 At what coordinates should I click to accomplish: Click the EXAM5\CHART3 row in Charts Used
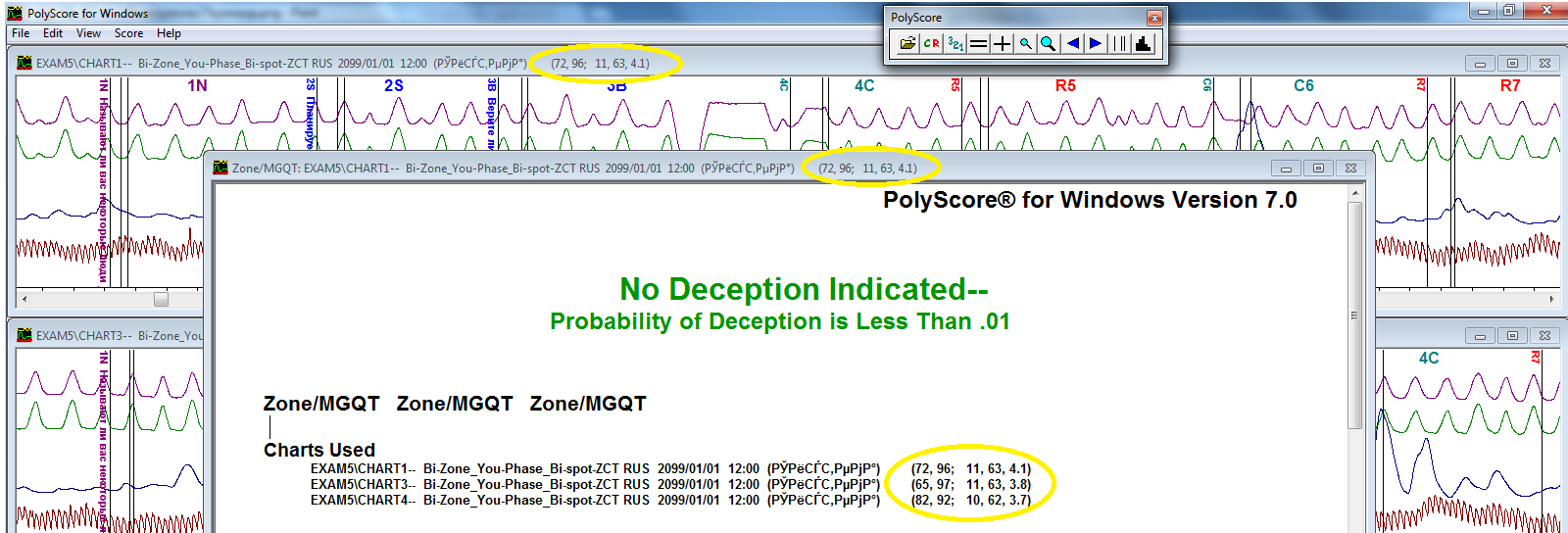click(x=670, y=484)
